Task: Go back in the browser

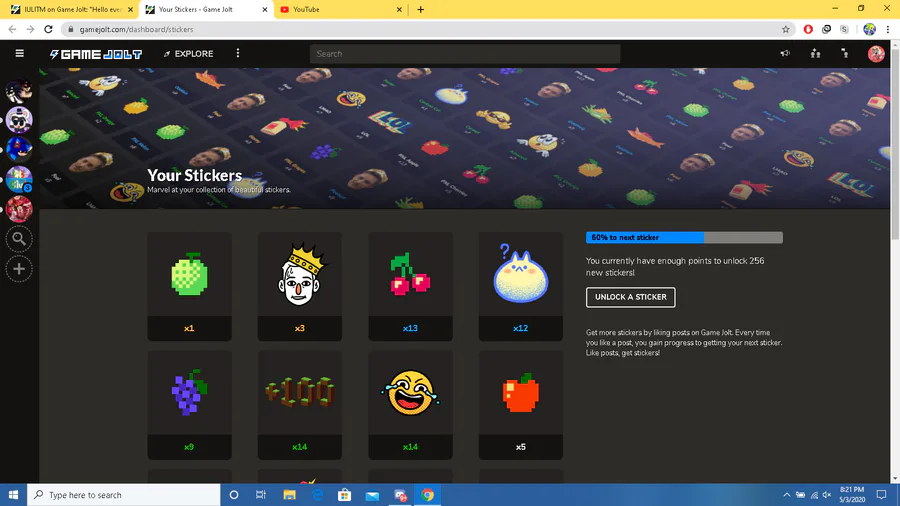Action: pyautogui.click(x=12, y=29)
